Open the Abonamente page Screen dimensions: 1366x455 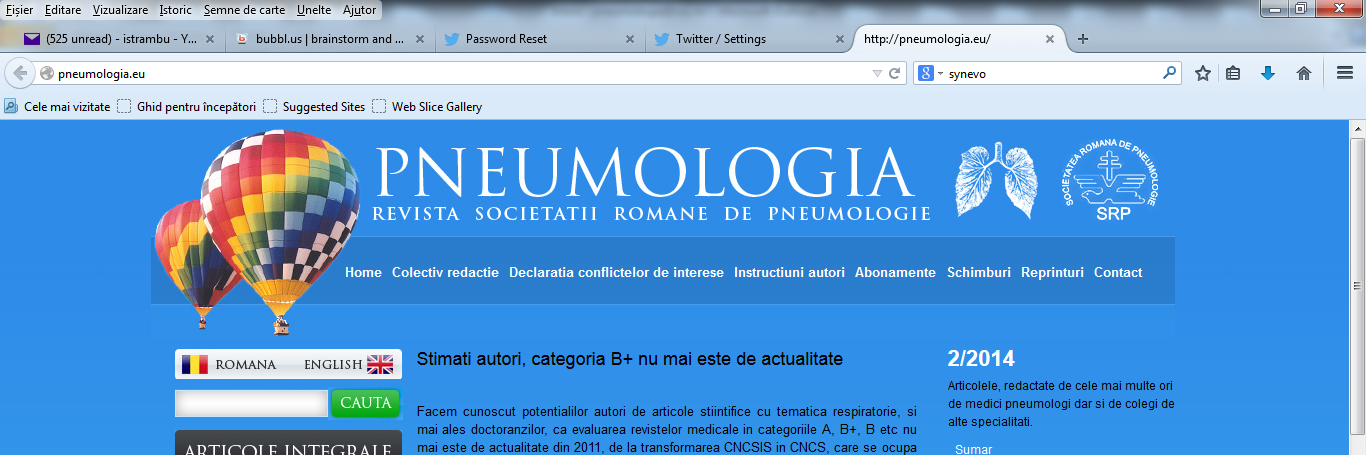(895, 272)
